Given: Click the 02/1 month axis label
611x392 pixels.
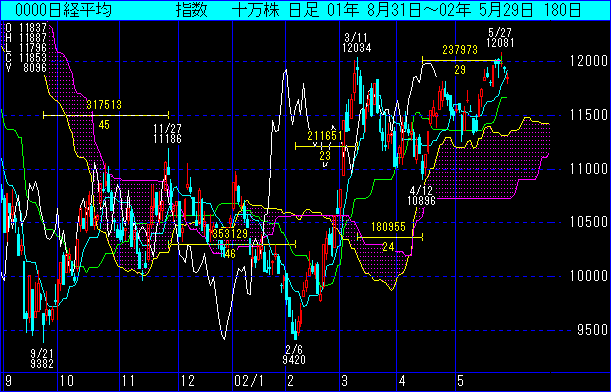Looking at the screenshot, I should (249, 380).
